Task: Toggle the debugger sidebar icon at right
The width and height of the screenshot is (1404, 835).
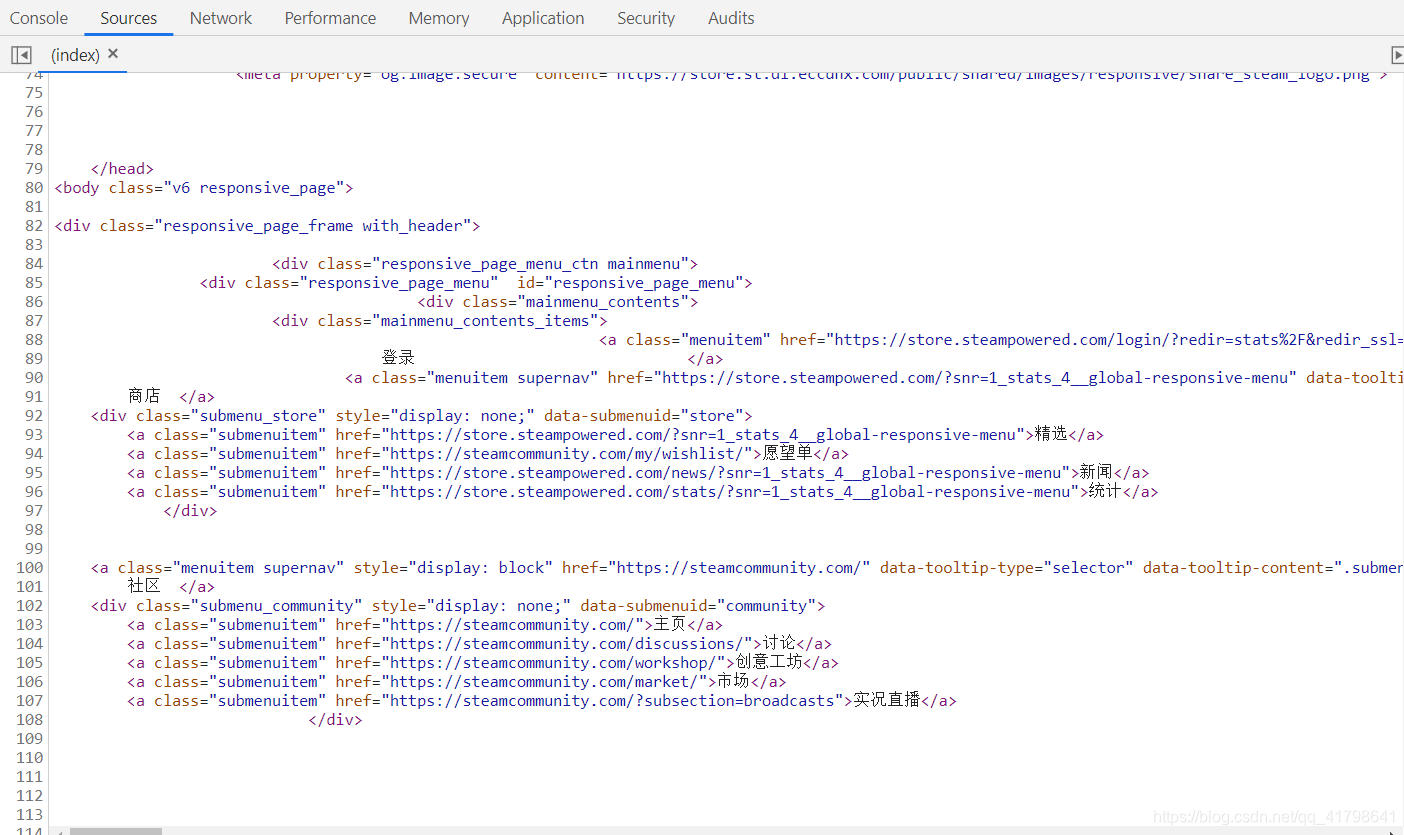Action: tap(1397, 55)
